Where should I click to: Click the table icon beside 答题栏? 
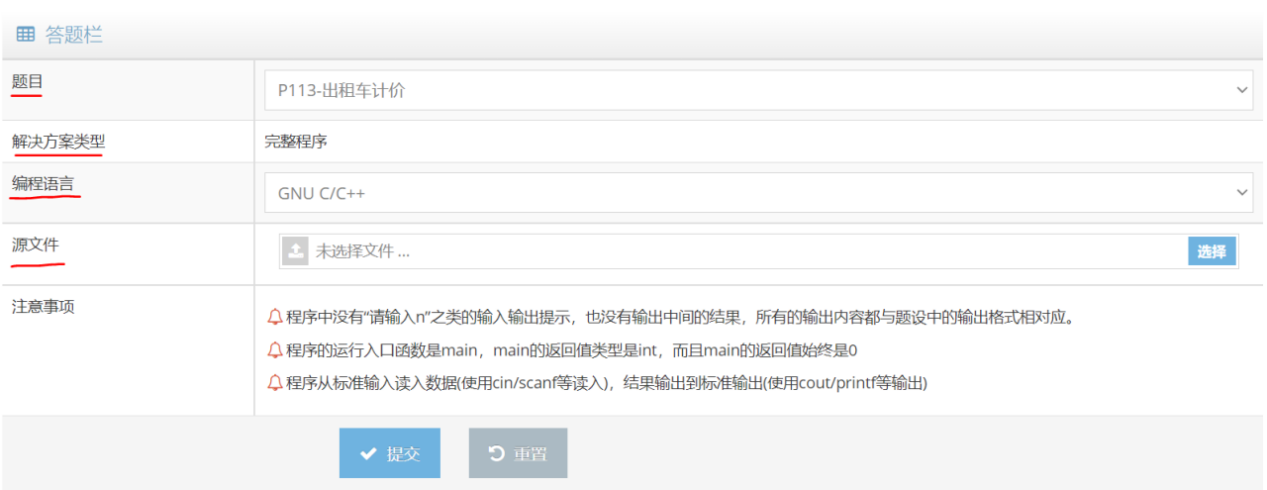point(25,35)
